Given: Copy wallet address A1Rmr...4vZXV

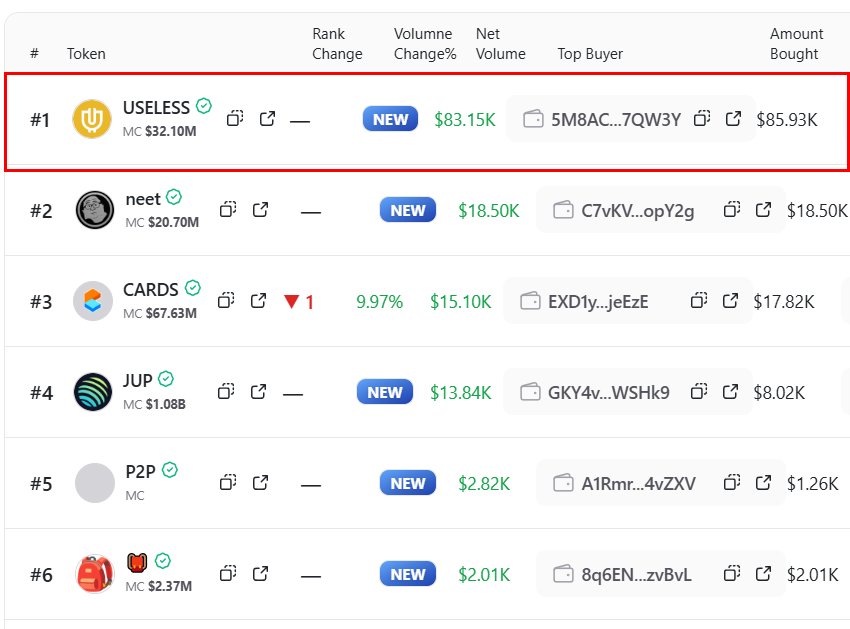Looking at the screenshot, I should (x=732, y=483).
